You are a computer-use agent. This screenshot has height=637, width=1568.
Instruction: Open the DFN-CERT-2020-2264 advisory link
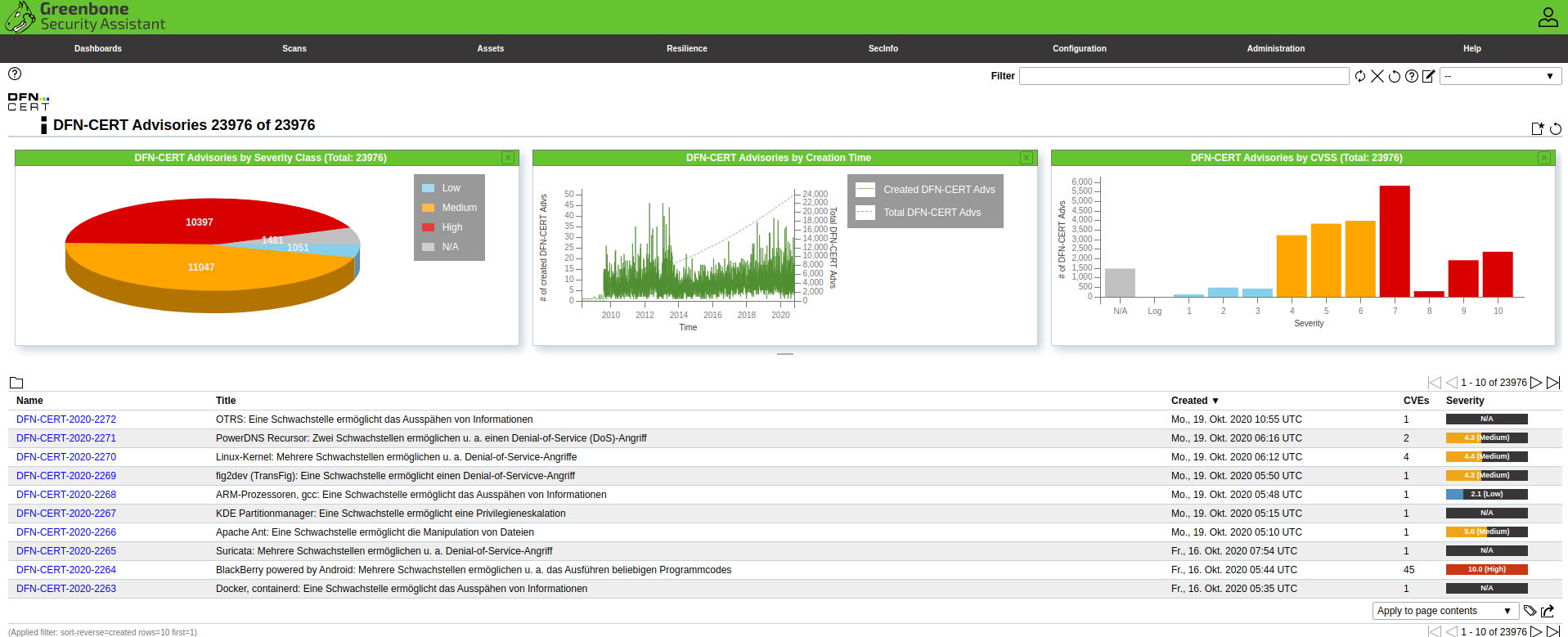coord(66,570)
